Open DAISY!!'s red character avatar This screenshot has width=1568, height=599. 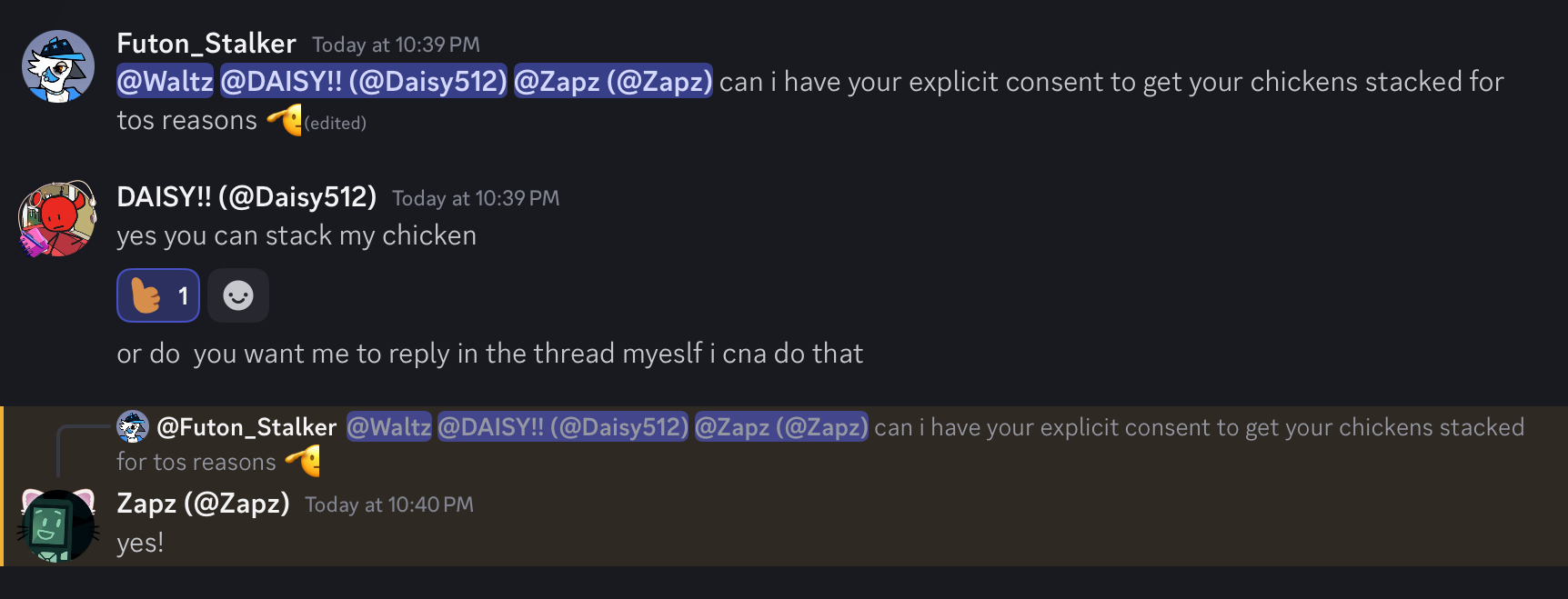pos(58,219)
